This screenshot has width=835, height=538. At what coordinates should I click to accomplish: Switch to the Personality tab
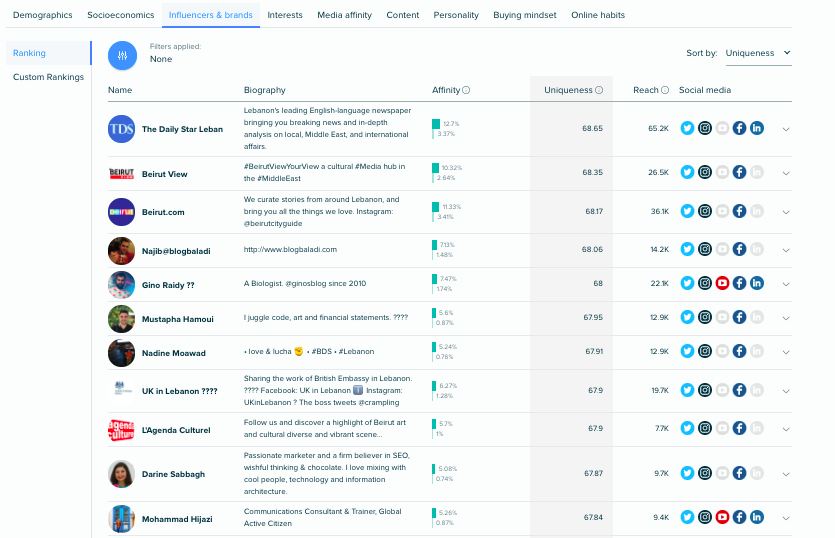pos(456,15)
